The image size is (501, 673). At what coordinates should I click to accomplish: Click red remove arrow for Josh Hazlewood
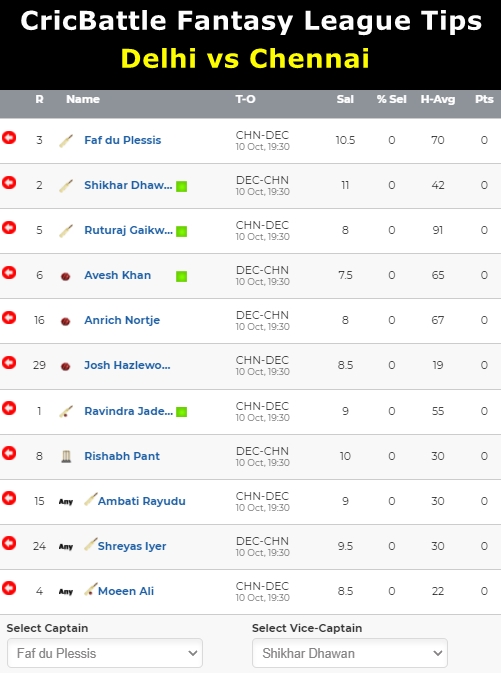coord(9,363)
